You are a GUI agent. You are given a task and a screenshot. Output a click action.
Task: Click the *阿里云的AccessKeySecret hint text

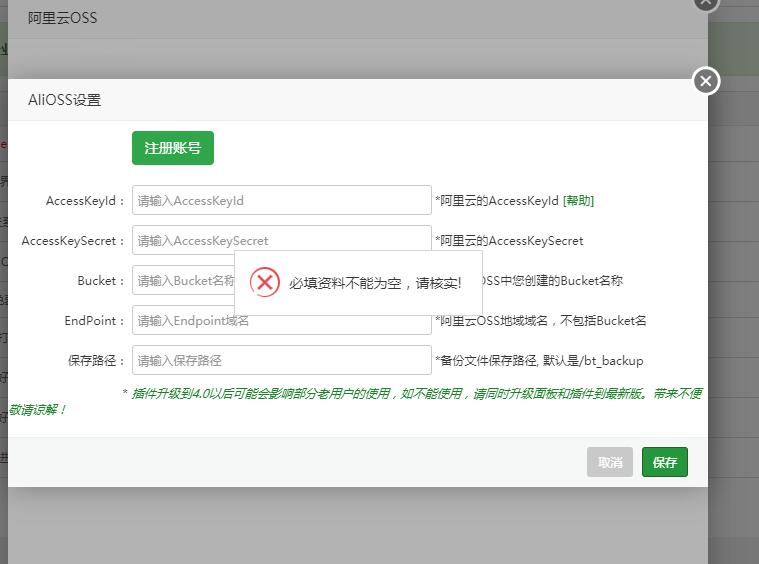click(509, 241)
